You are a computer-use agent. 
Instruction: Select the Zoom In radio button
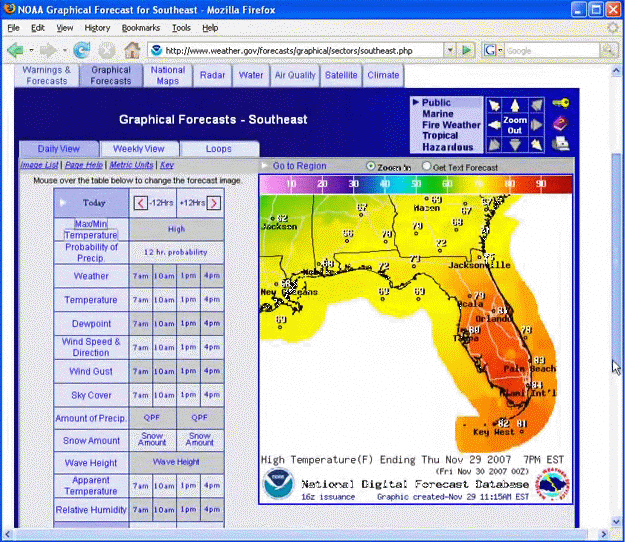[371, 166]
